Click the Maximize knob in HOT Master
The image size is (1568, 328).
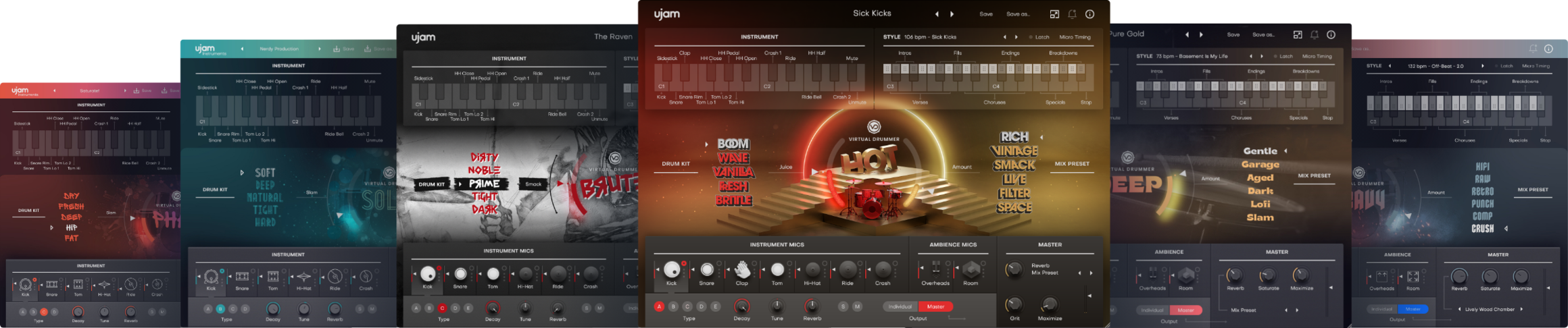[x=1050, y=304]
